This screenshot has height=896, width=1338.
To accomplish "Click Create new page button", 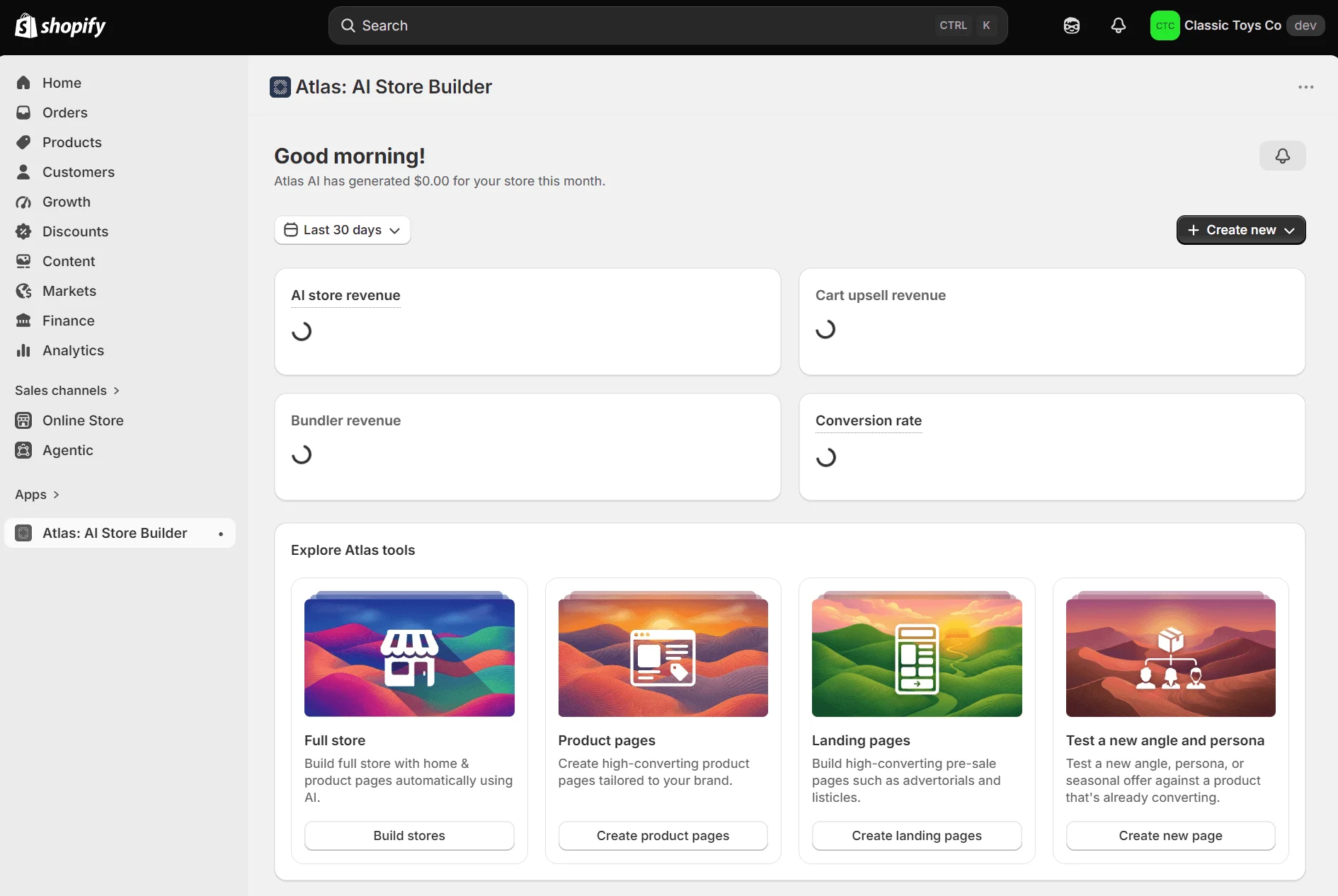I will (1170, 836).
